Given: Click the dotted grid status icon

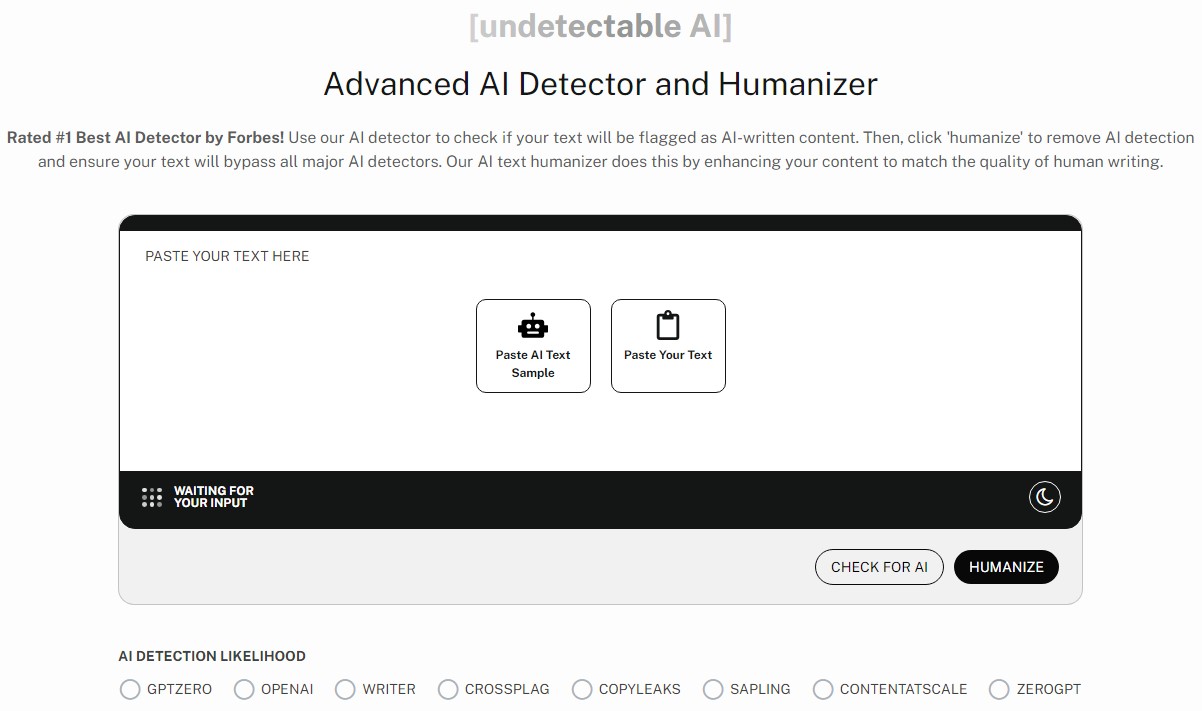Looking at the screenshot, I should tap(152, 497).
